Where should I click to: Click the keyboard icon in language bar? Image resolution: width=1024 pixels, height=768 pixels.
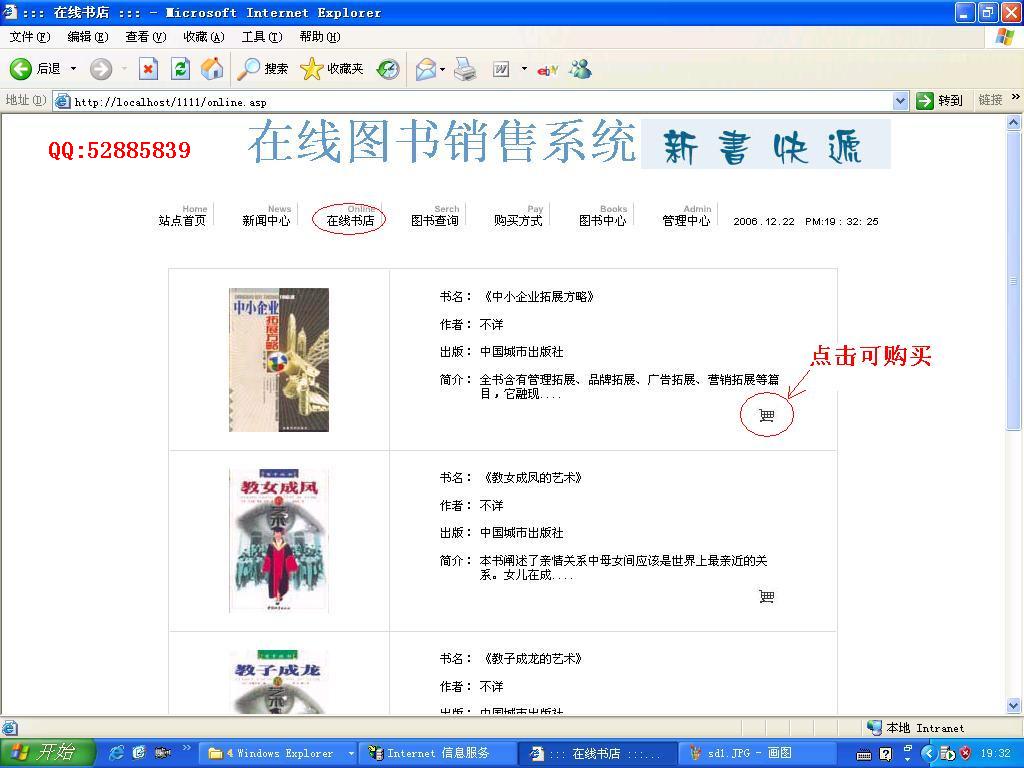tap(864, 755)
